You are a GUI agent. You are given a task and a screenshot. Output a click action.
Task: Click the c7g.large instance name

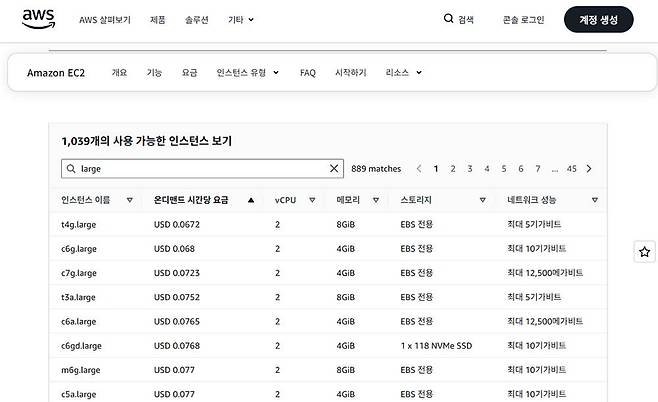[x=79, y=273]
